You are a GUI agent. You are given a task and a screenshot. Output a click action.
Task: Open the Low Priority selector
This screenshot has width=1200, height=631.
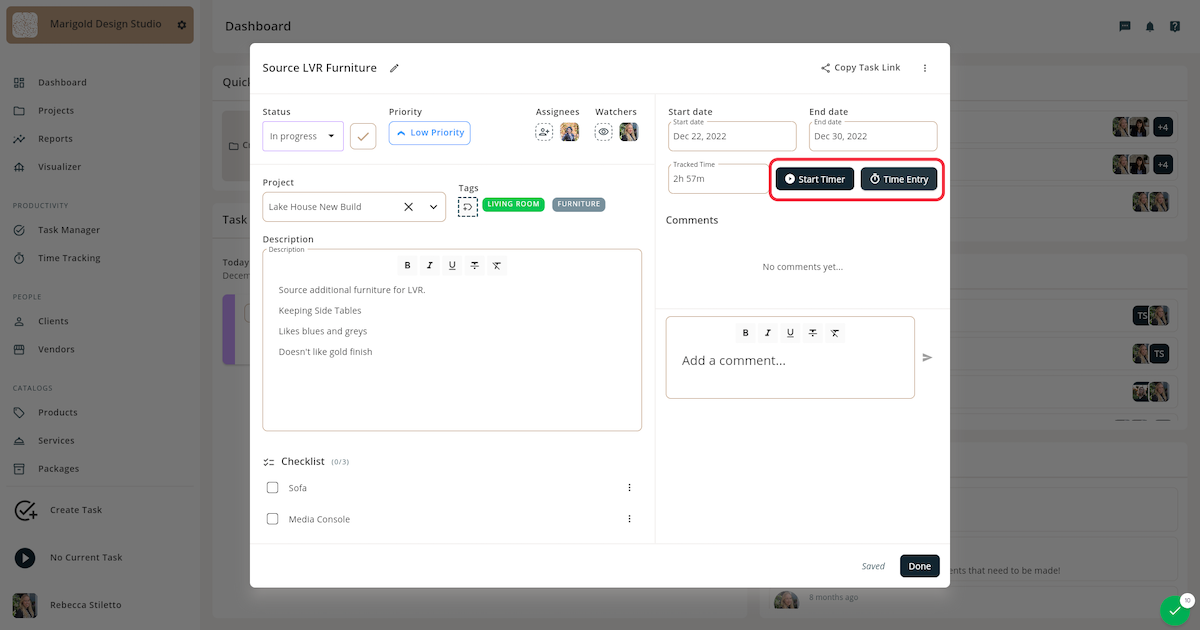click(429, 133)
